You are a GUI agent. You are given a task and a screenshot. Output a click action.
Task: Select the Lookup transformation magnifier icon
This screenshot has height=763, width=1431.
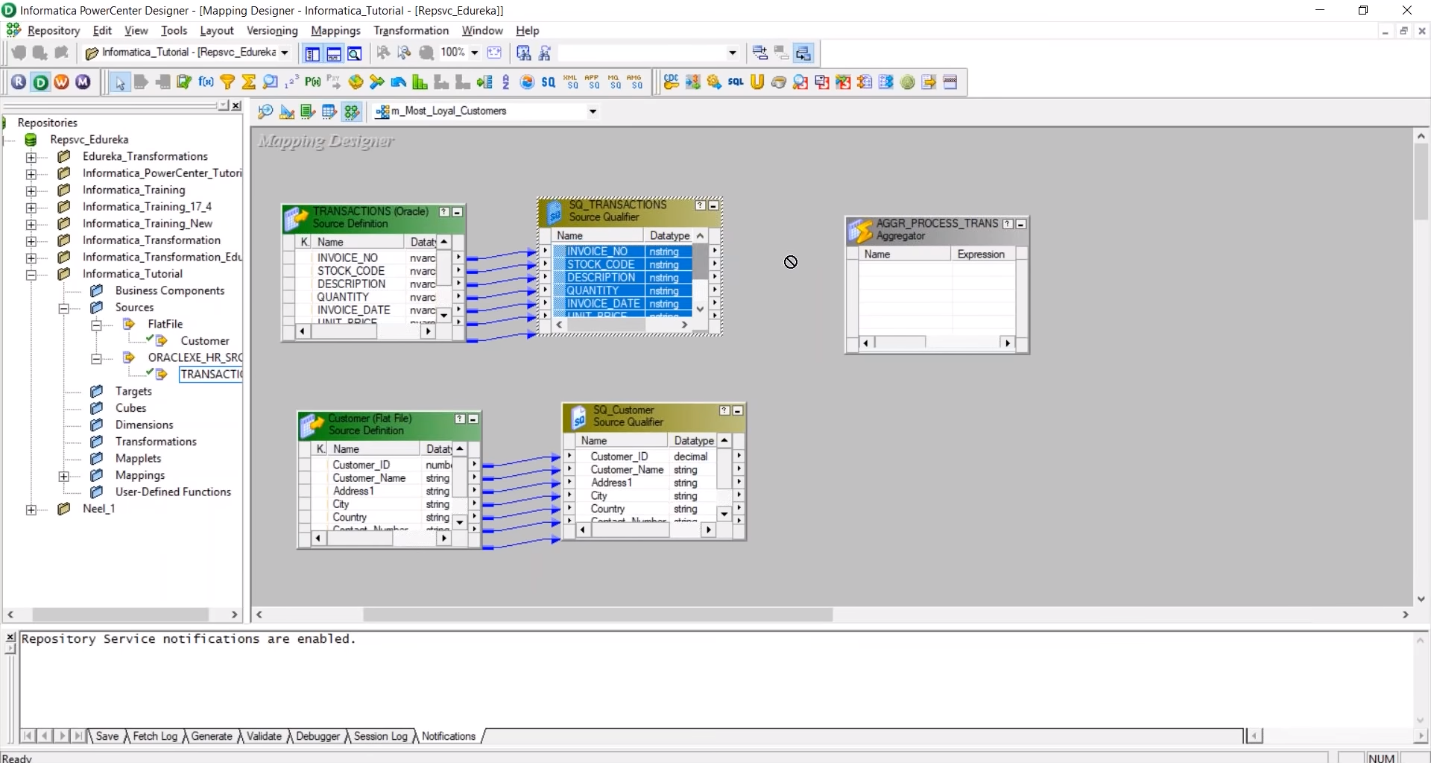pyautogui.click(x=270, y=82)
